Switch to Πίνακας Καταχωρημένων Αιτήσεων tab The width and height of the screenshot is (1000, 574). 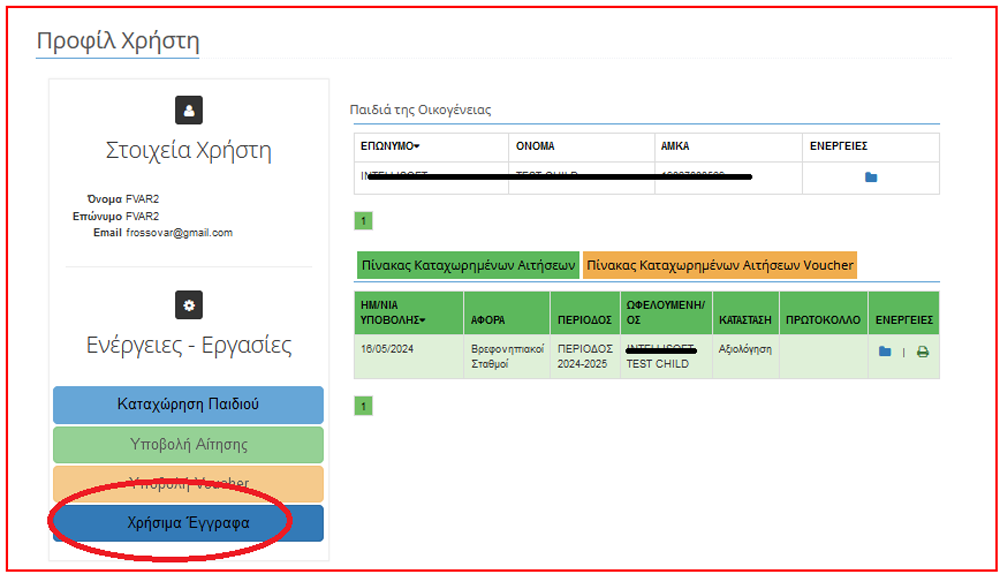[x=467, y=265]
